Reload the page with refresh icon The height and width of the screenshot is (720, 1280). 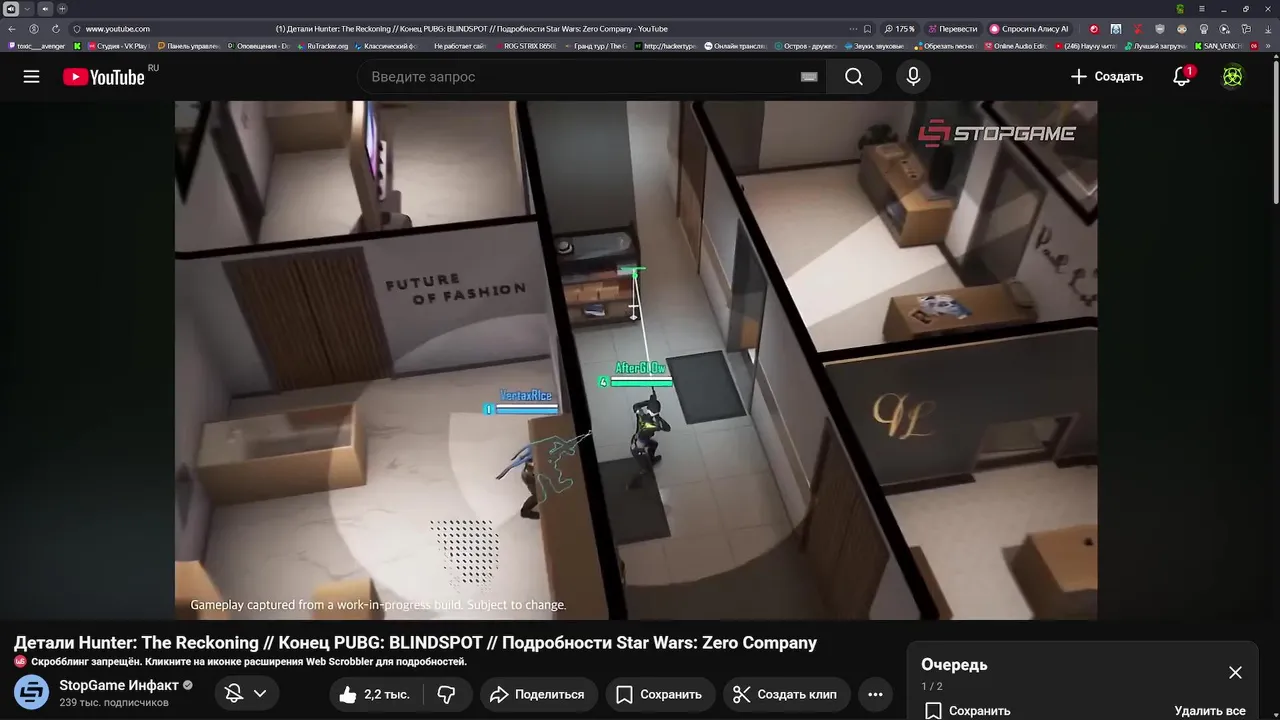pyautogui.click(x=55, y=29)
